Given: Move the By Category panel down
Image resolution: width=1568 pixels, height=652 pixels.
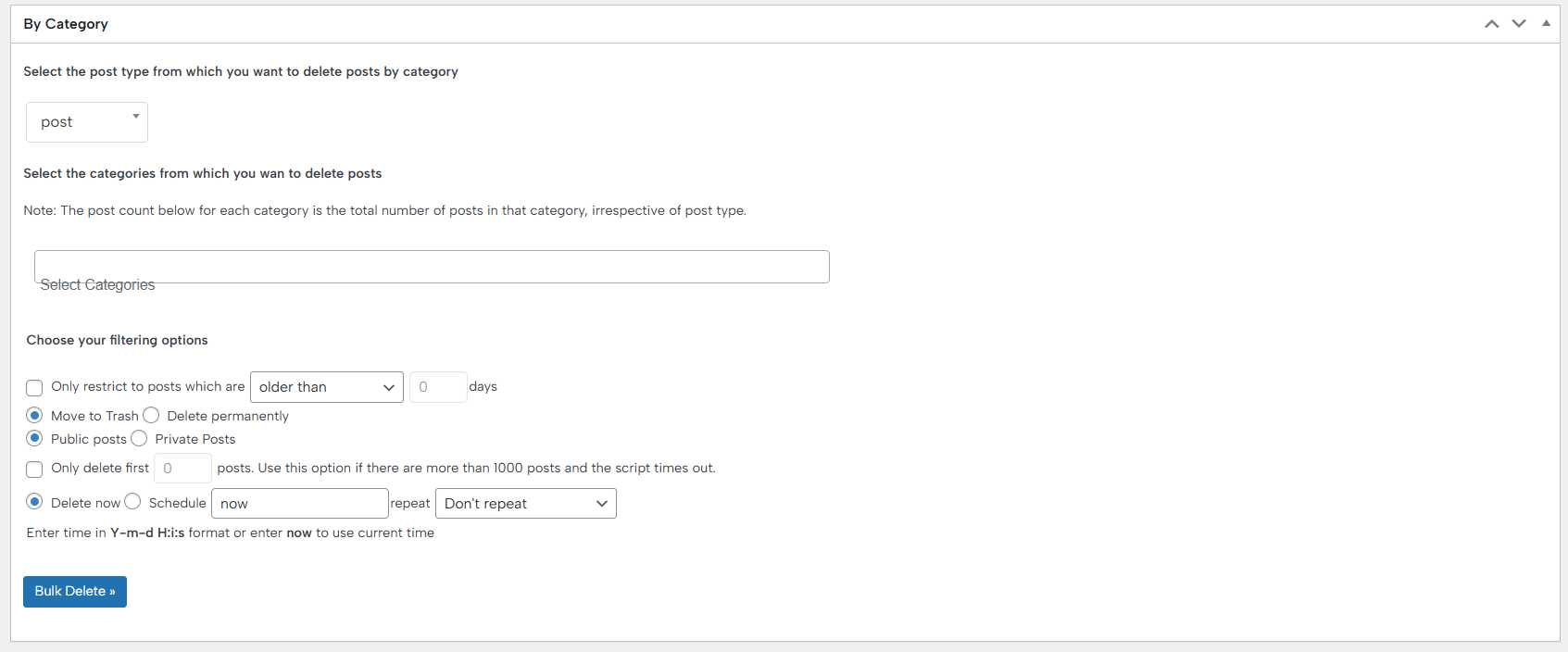Looking at the screenshot, I should pos(1519,24).
